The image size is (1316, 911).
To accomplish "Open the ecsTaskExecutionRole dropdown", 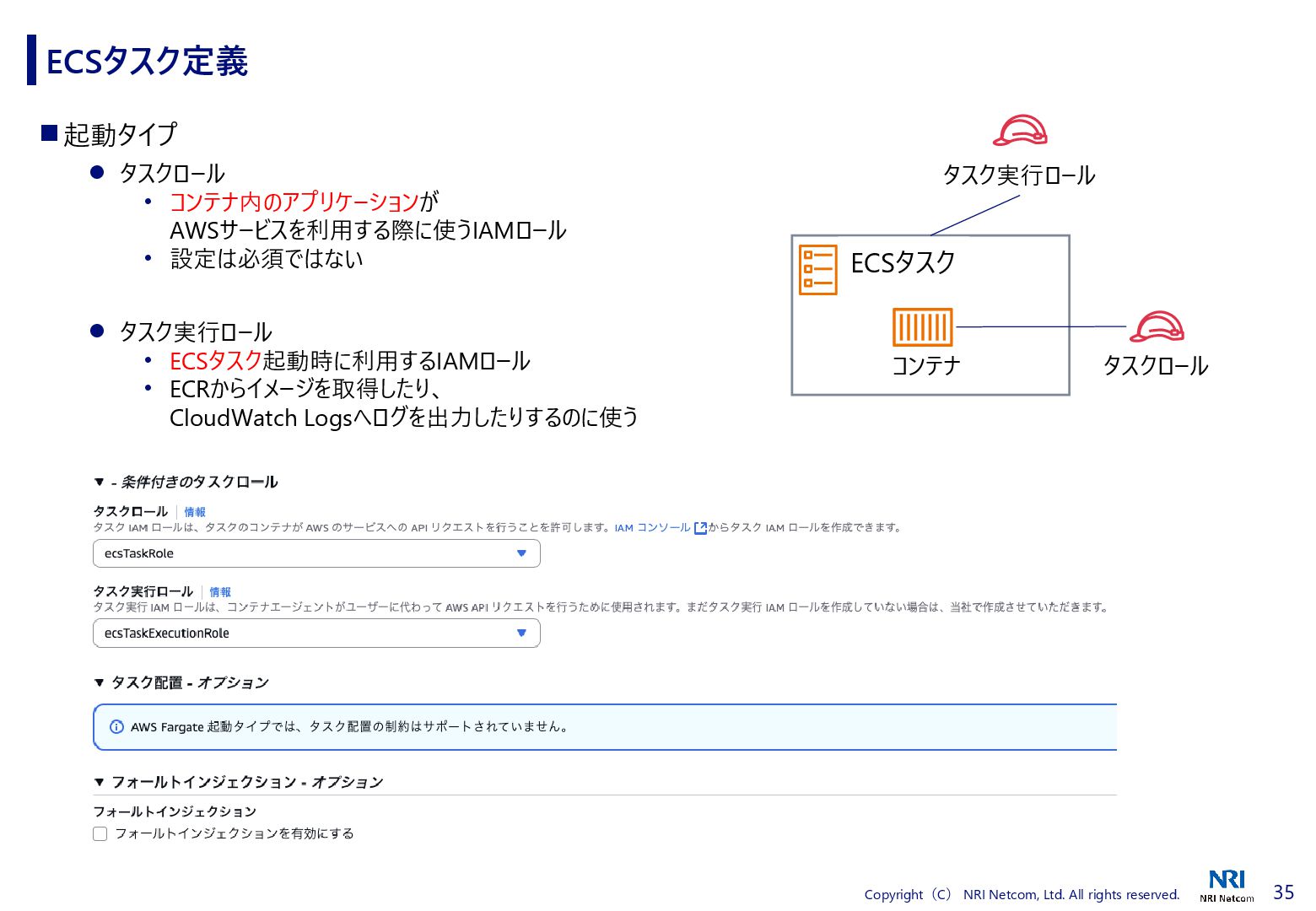I will 316,633.
